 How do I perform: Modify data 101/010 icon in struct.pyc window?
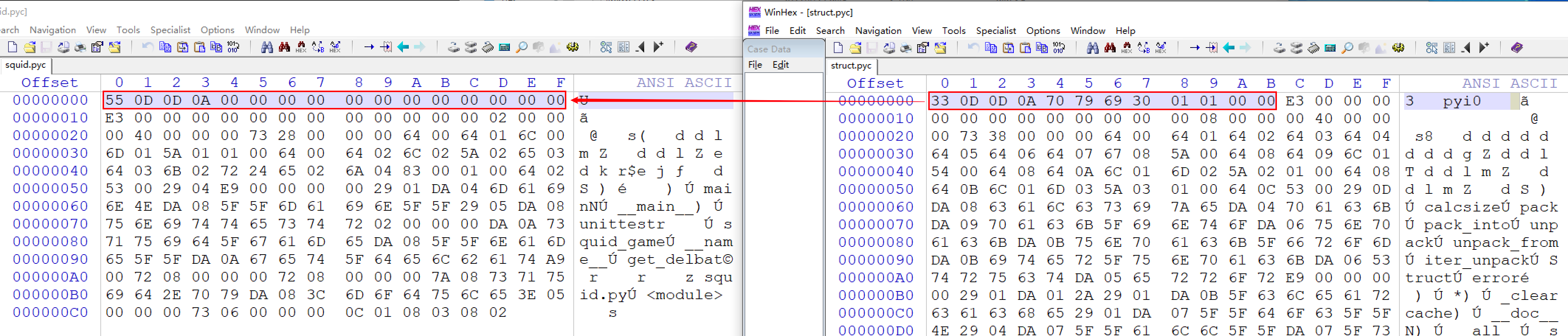point(1059,48)
